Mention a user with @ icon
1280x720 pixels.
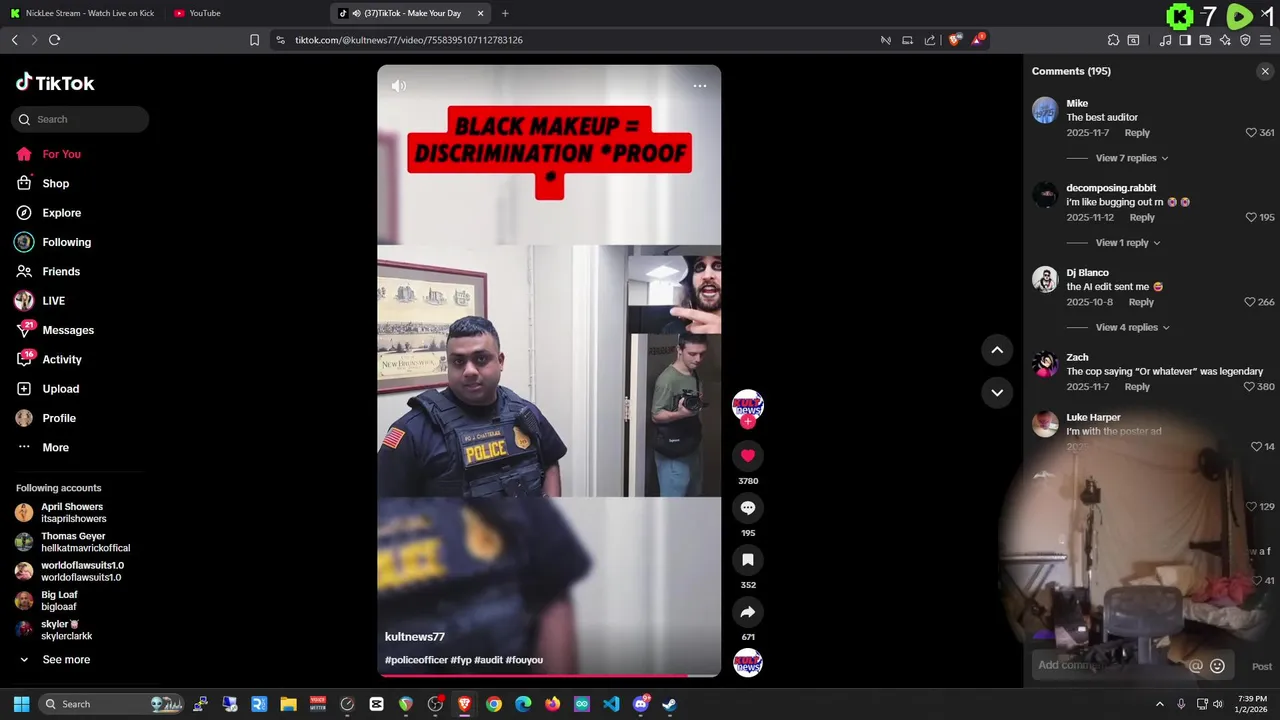[x=1195, y=666]
